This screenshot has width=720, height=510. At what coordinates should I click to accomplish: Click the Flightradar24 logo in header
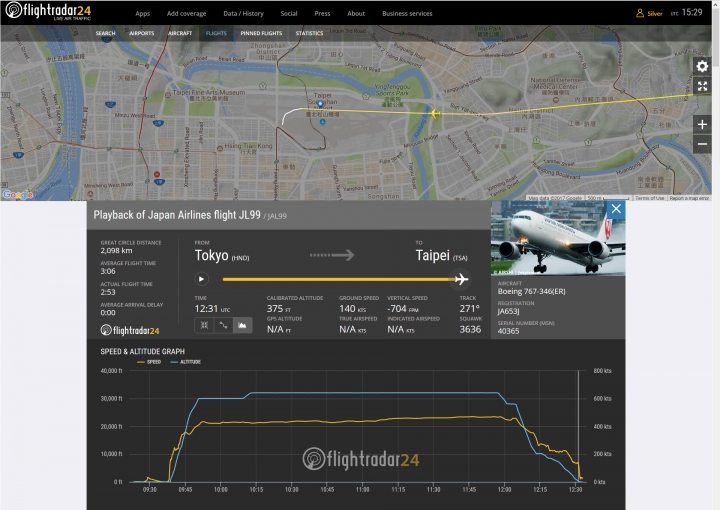(48, 11)
